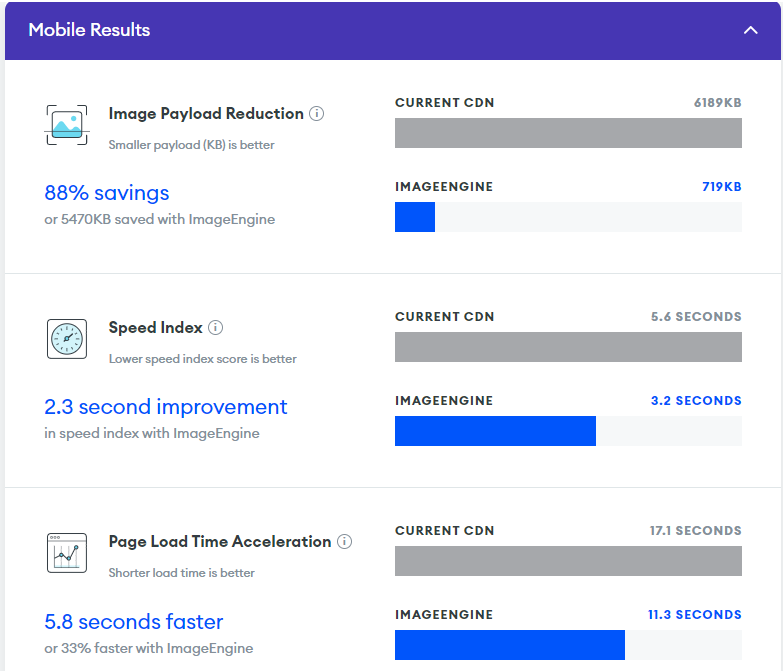Open info icon beside Image Payload Reduction
Image resolution: width=783 pixels, height=671 pixels.
[316, 114]
